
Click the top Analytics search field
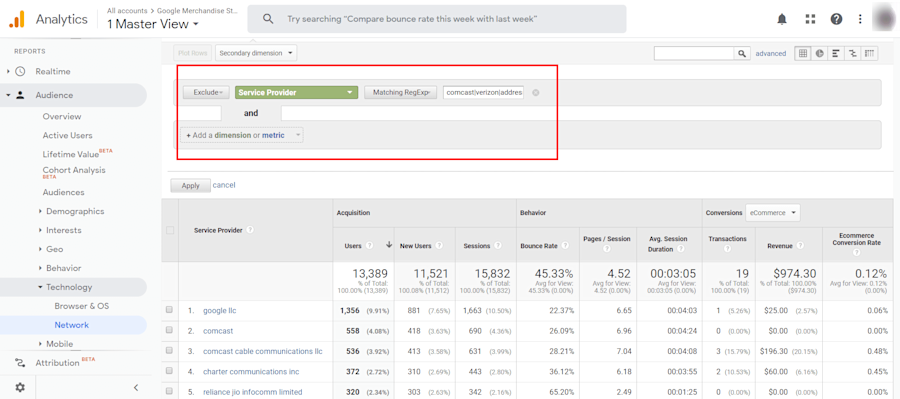(437, 19)
